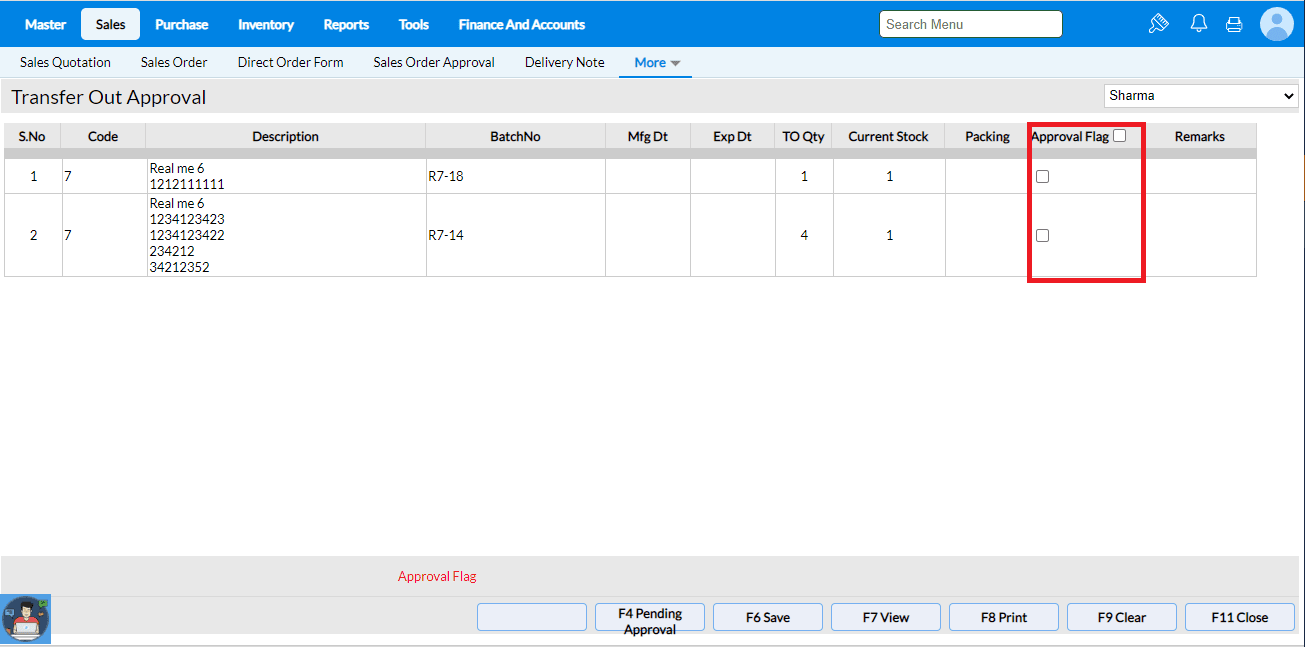Open the Reports menu
This screenshot has width=1305, height=647.
(346, 24)
